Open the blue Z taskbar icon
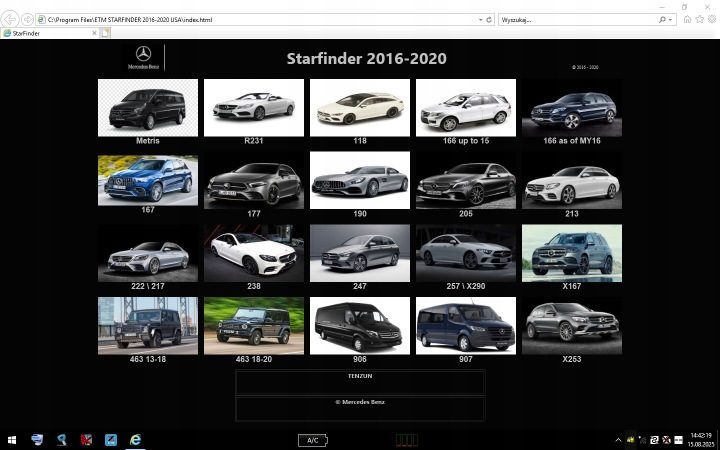 pos(111,439)
